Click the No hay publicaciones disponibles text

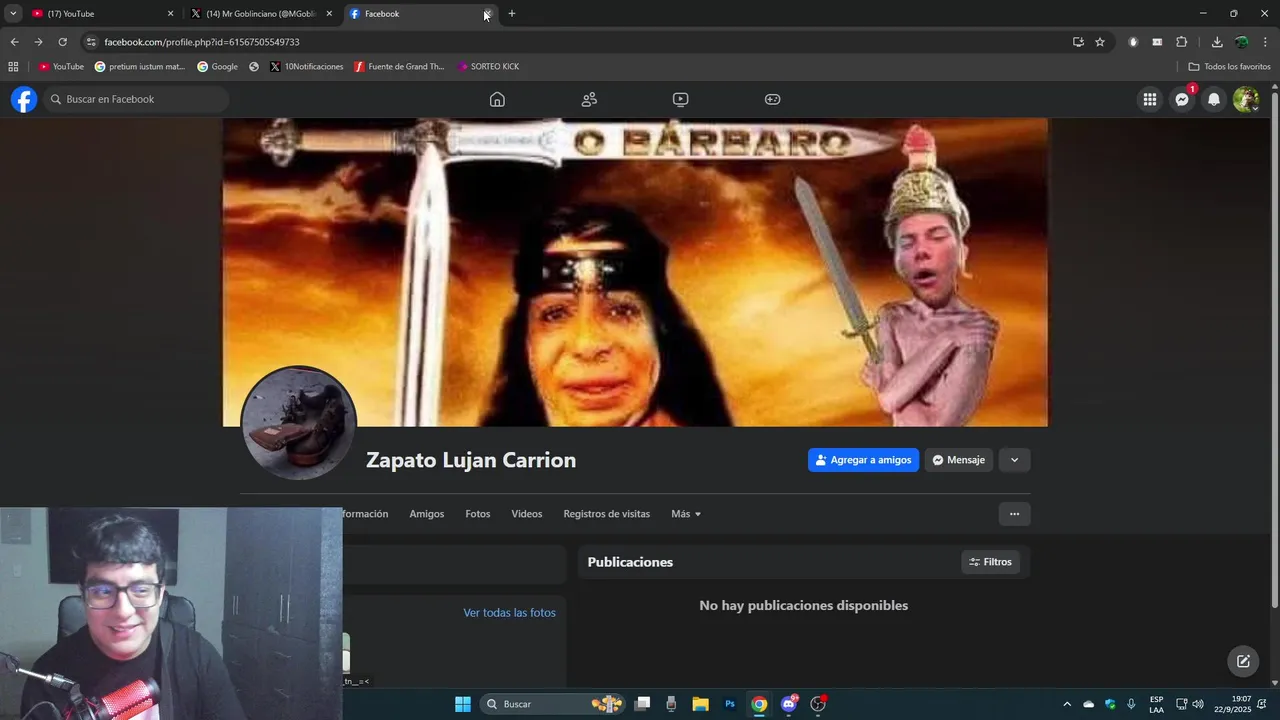click(804, 606)
